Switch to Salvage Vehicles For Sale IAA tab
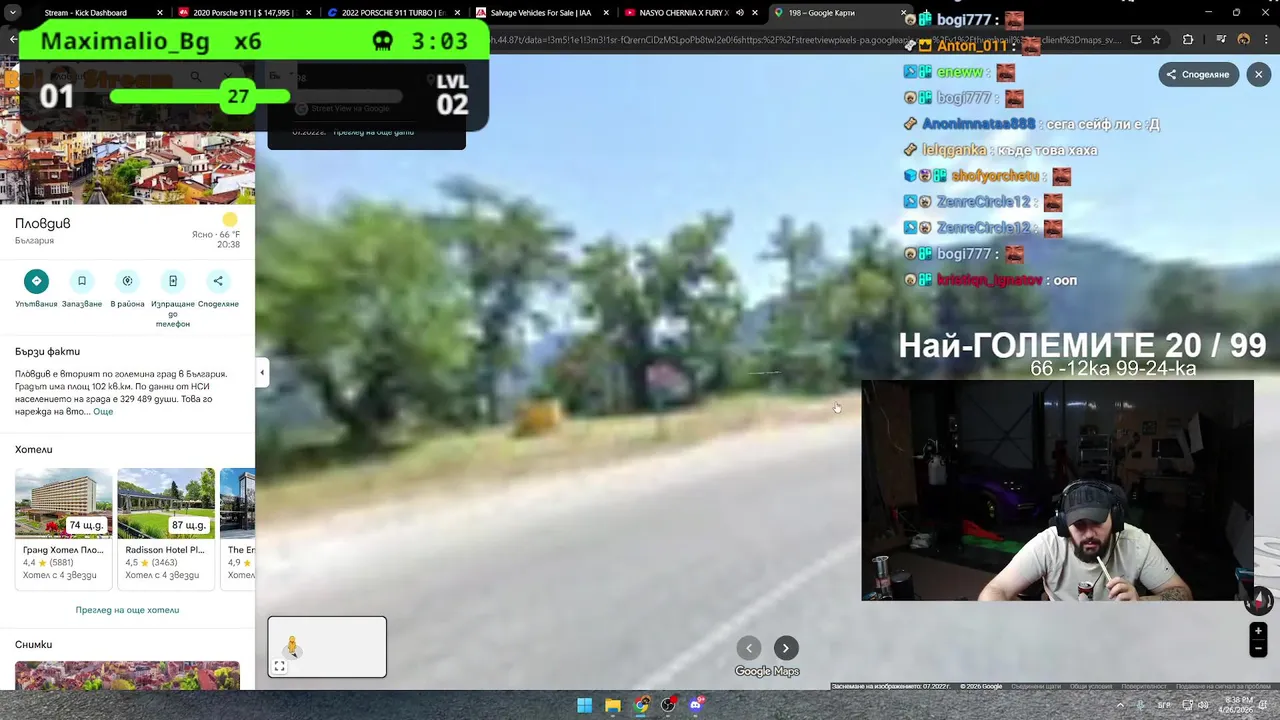The height and width of the screenshot is (720, 1280). click(541, 13)
